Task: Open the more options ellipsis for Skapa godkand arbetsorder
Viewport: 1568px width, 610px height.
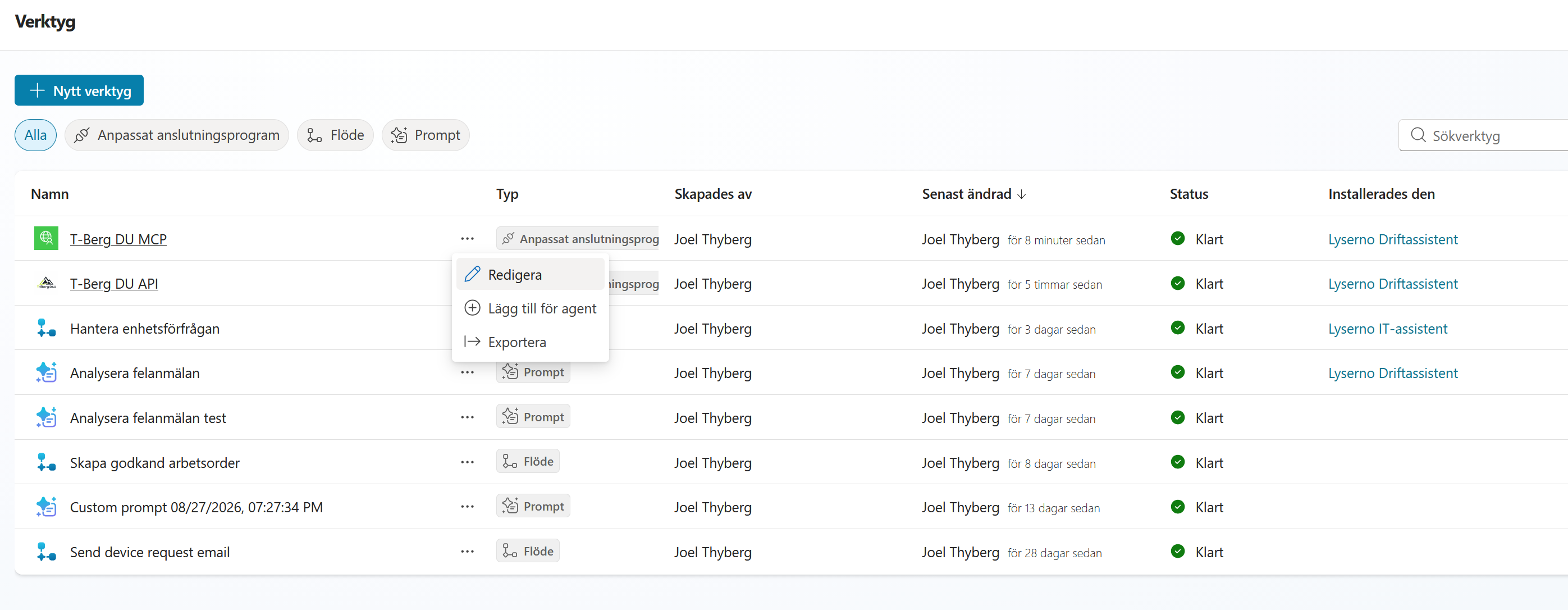Action: [x=468, y=462]
